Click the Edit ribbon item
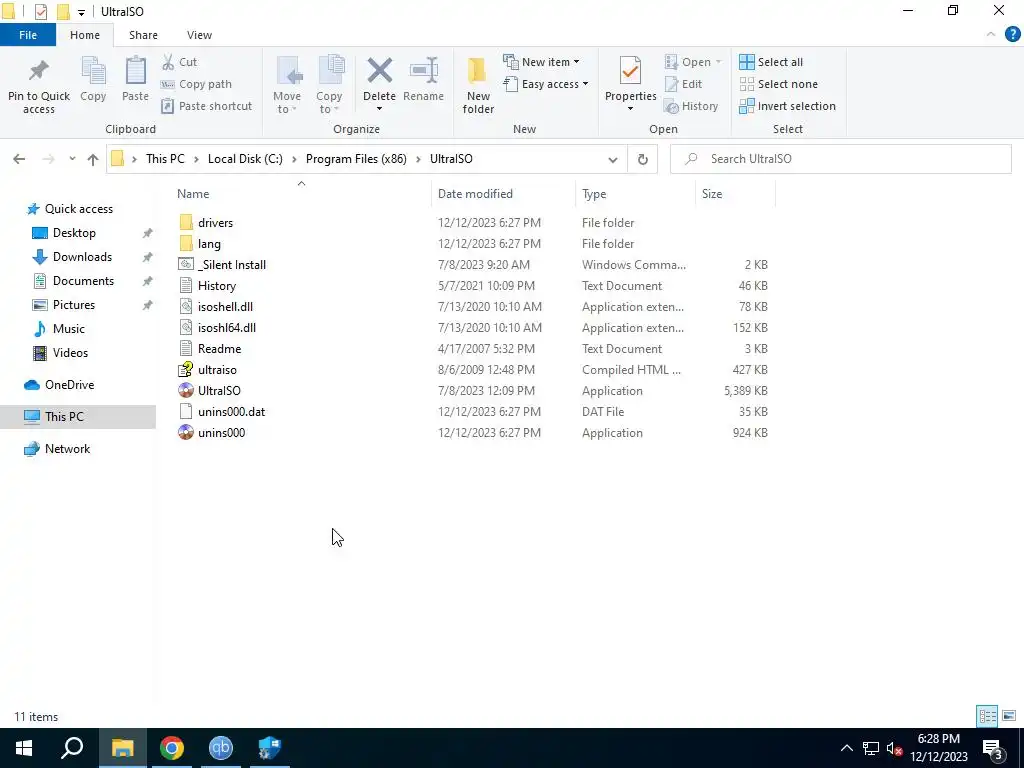Viewport: 1024px width, 768px height. (x=683, y=84)
